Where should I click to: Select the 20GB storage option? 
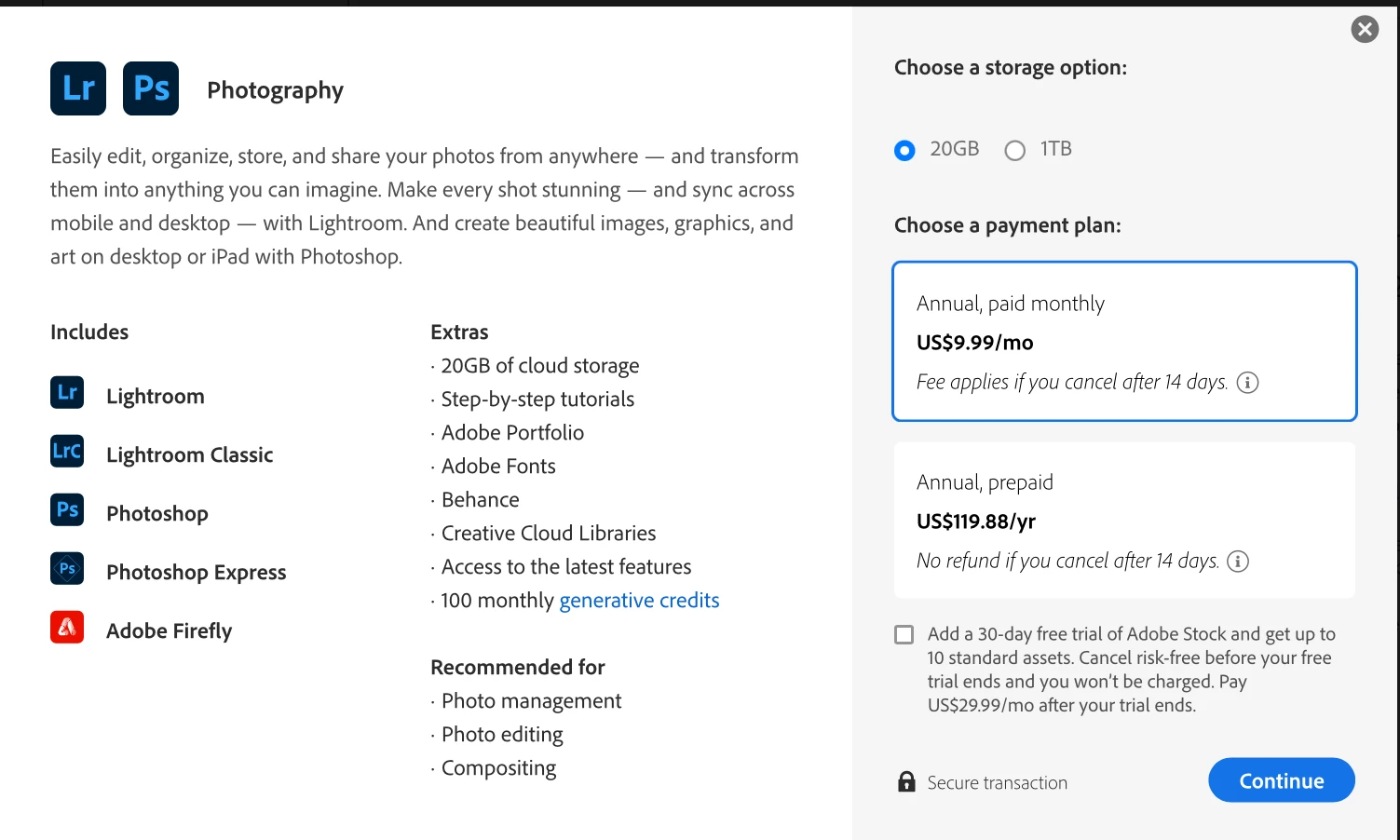click(x=904, y=150)
